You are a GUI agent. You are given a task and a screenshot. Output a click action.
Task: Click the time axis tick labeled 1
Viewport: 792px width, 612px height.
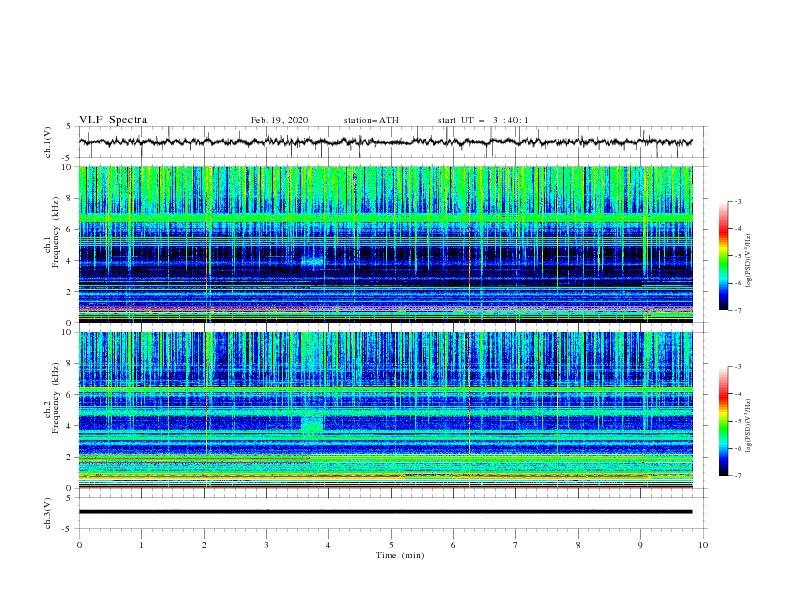(x=141, y=545)
